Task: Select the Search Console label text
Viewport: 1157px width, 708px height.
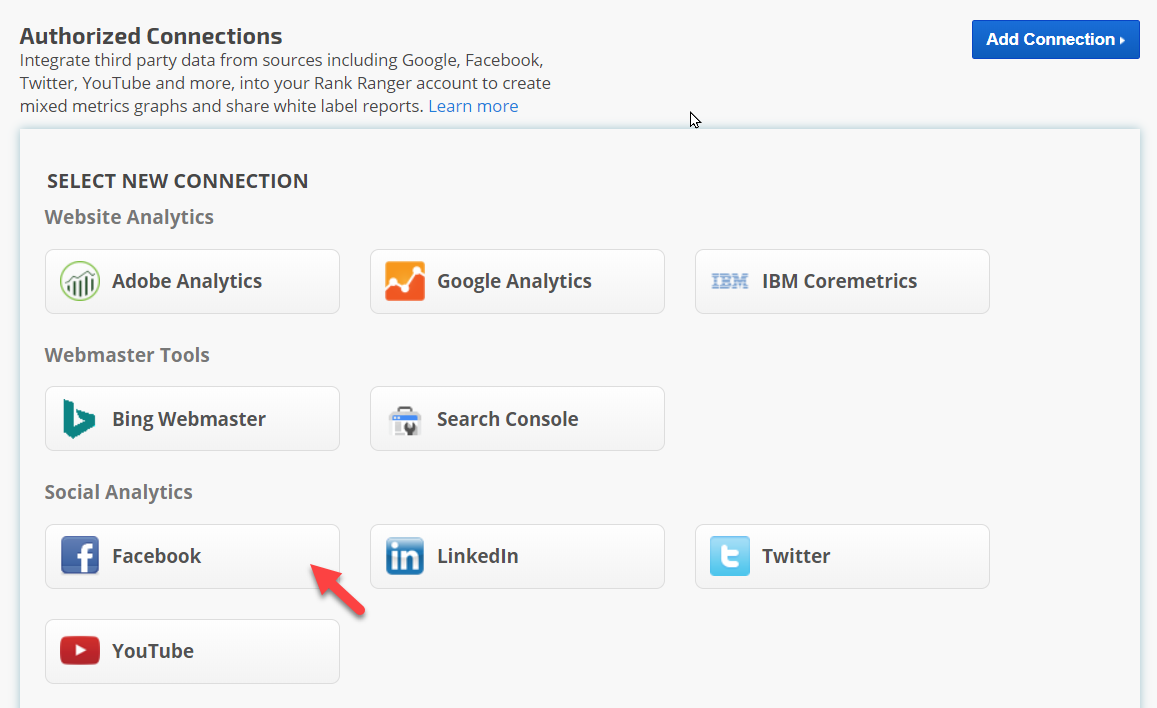Action: (507, 419)
